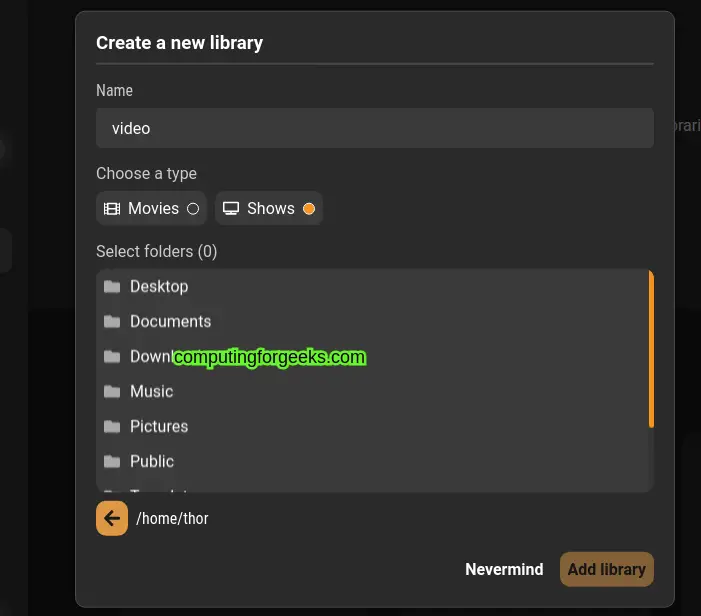
Task: Click the orange folder list scrollbar
Action: coord(651,349)
